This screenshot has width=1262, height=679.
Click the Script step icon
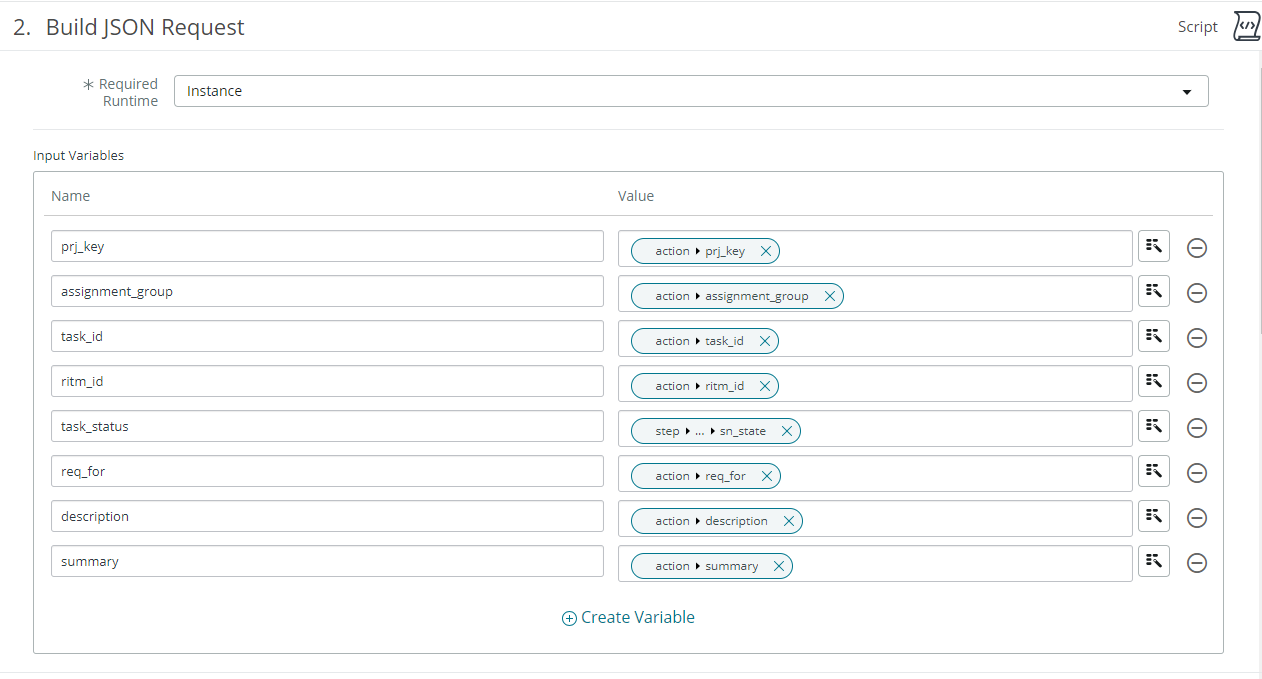pos(1246,27)
